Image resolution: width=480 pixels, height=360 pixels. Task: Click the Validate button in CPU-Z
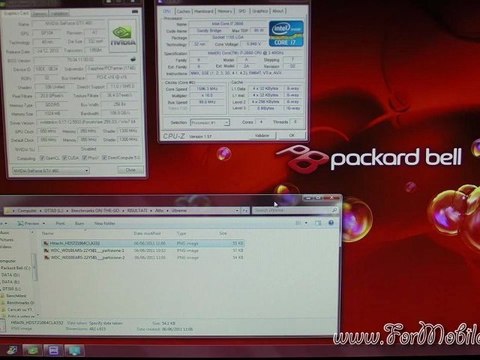coord(262,135)
